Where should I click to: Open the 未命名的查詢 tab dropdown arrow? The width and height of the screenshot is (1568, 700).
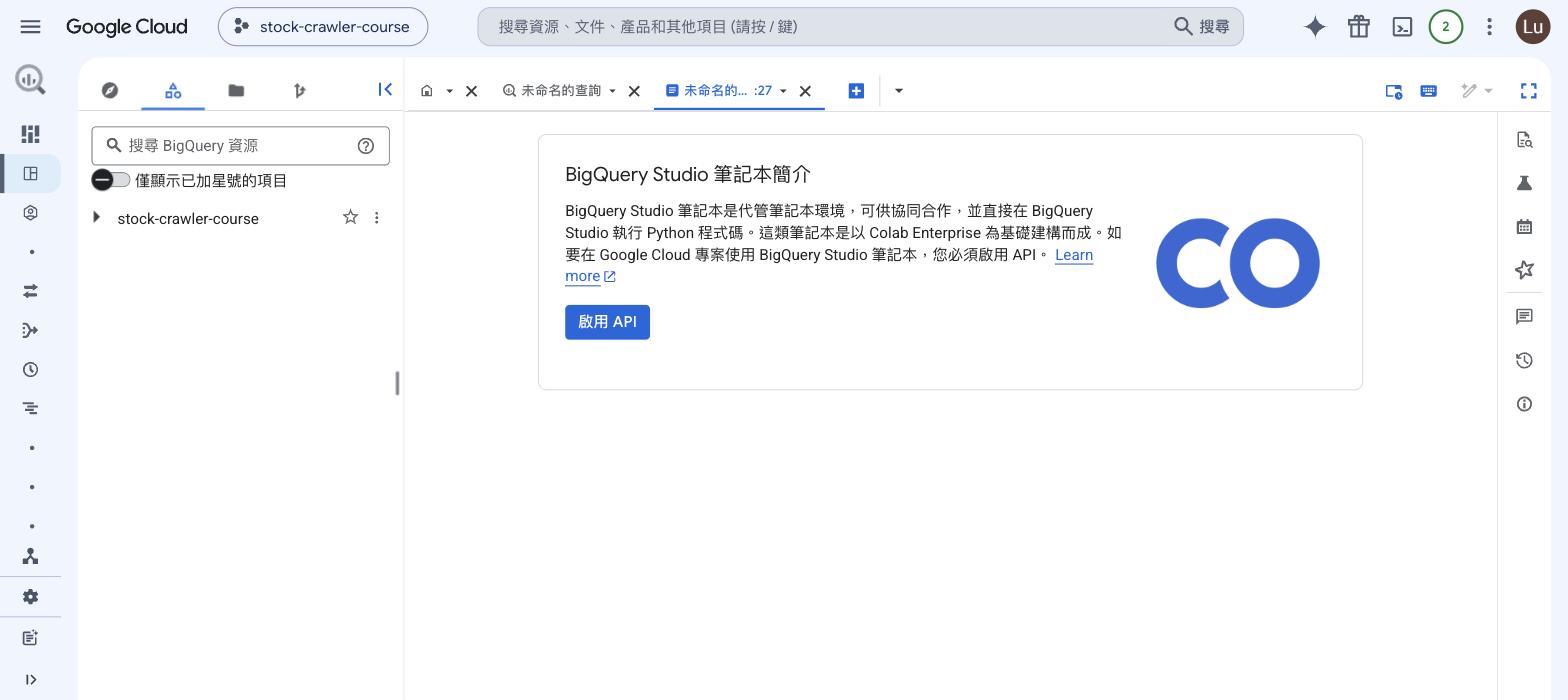pos(612,91)
